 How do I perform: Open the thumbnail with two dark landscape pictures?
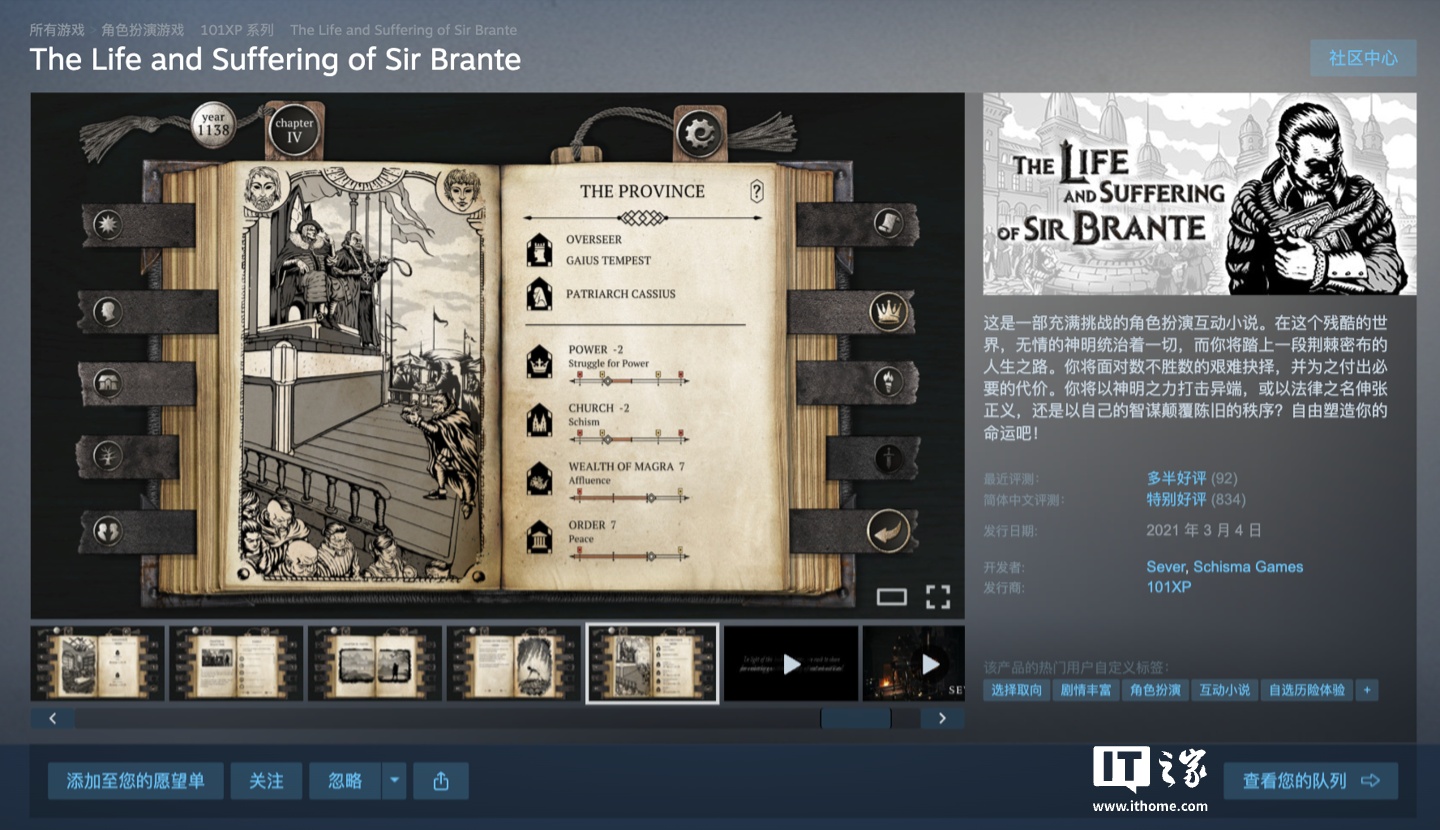pos(375,663)
